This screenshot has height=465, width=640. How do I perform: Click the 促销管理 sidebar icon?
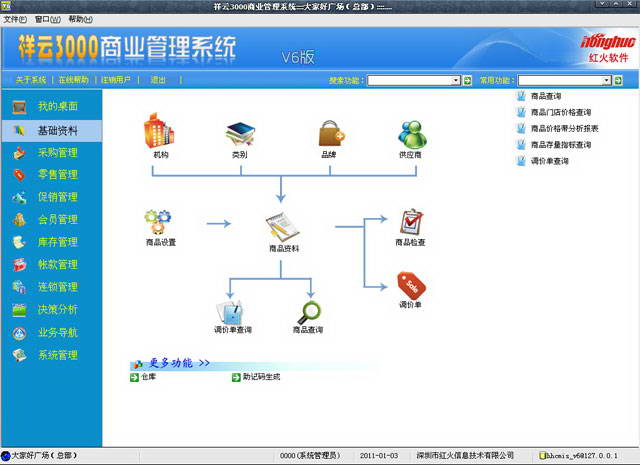coord(19,198)
